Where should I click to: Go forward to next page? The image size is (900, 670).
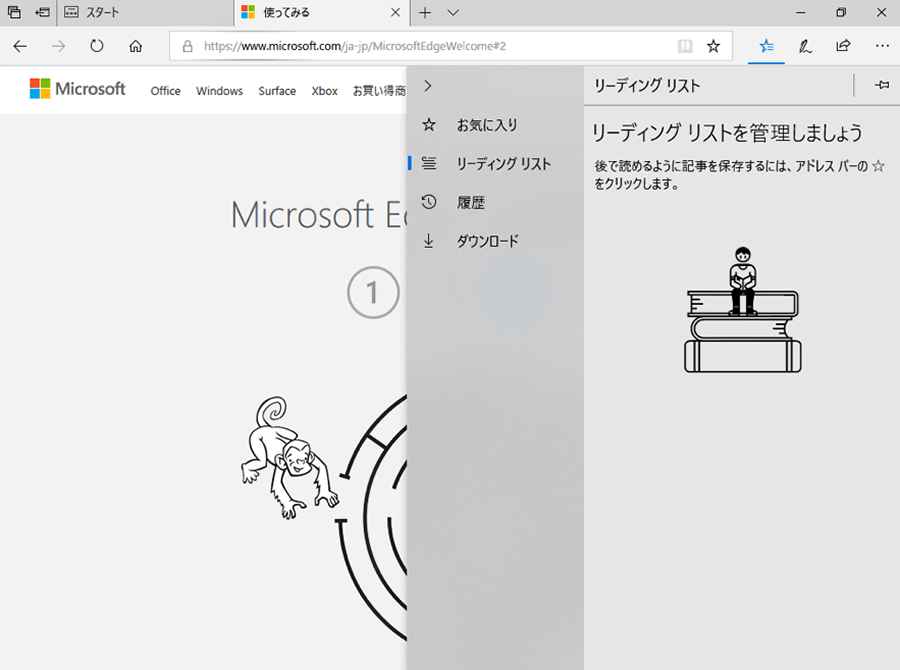[59, 46]
